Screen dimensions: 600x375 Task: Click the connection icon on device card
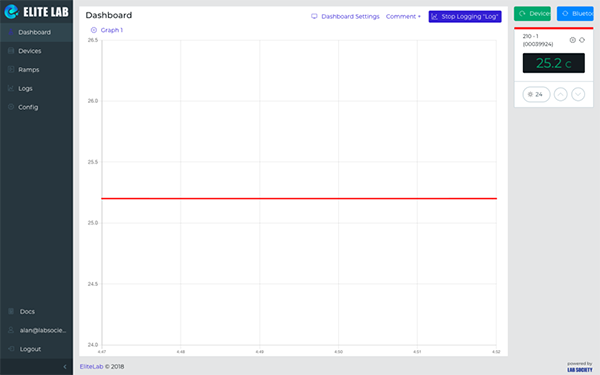pos(582,40)
